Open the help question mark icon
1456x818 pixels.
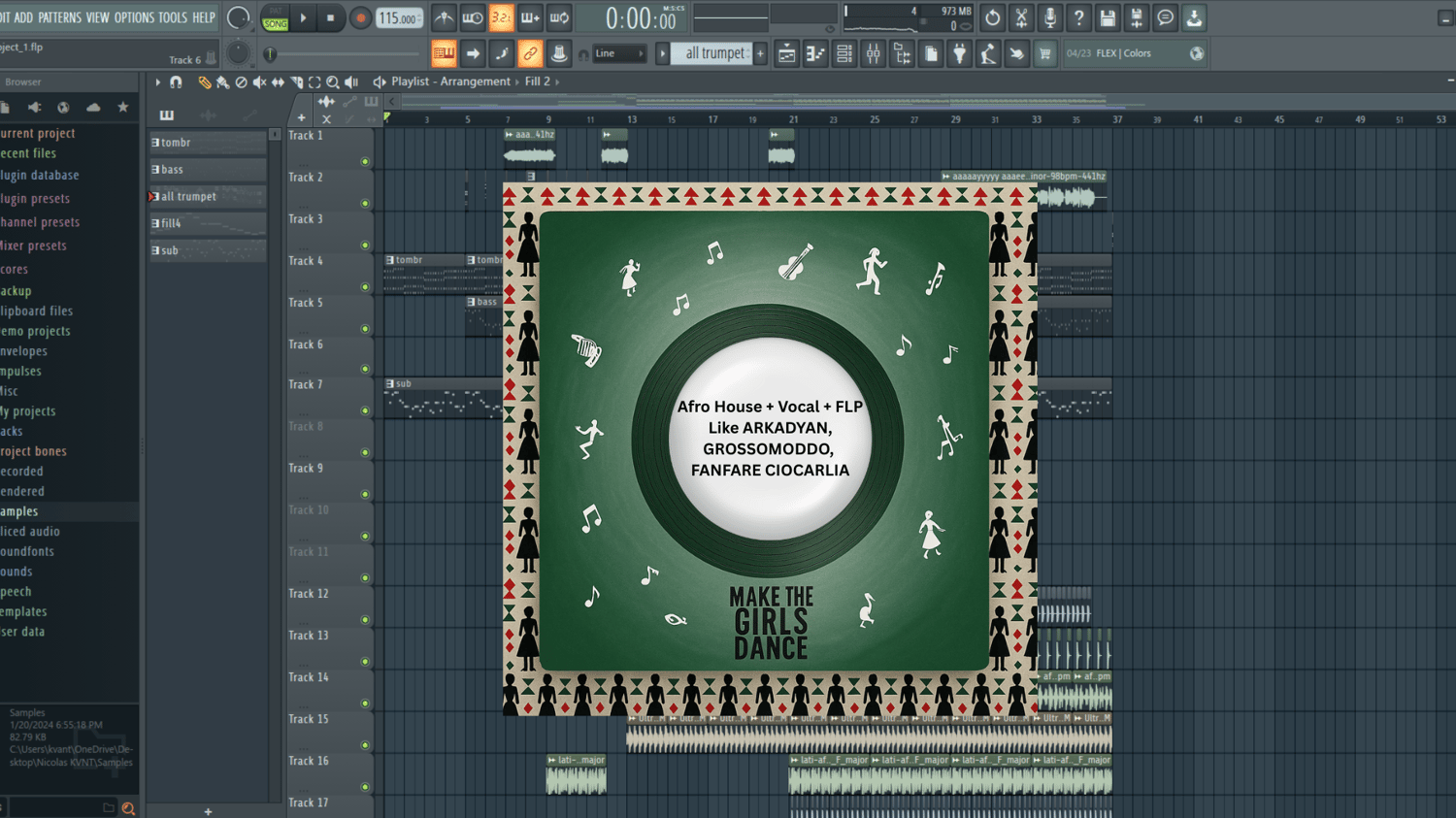pyautogui.click(x=1078, y=17)
